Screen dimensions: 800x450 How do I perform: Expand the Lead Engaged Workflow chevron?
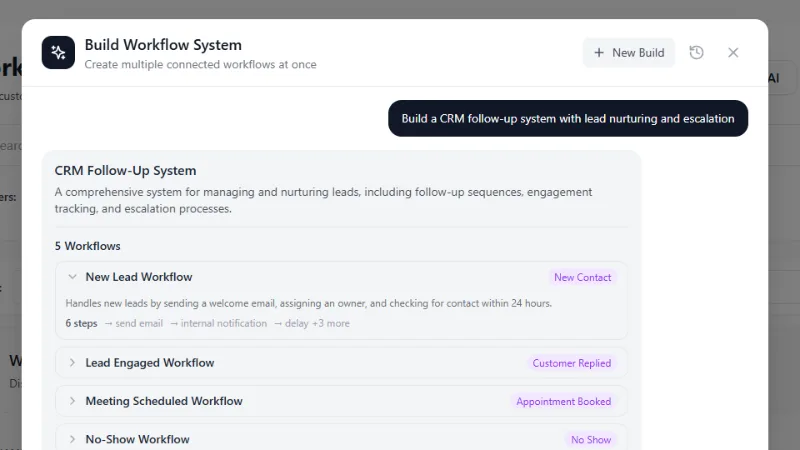72,363
